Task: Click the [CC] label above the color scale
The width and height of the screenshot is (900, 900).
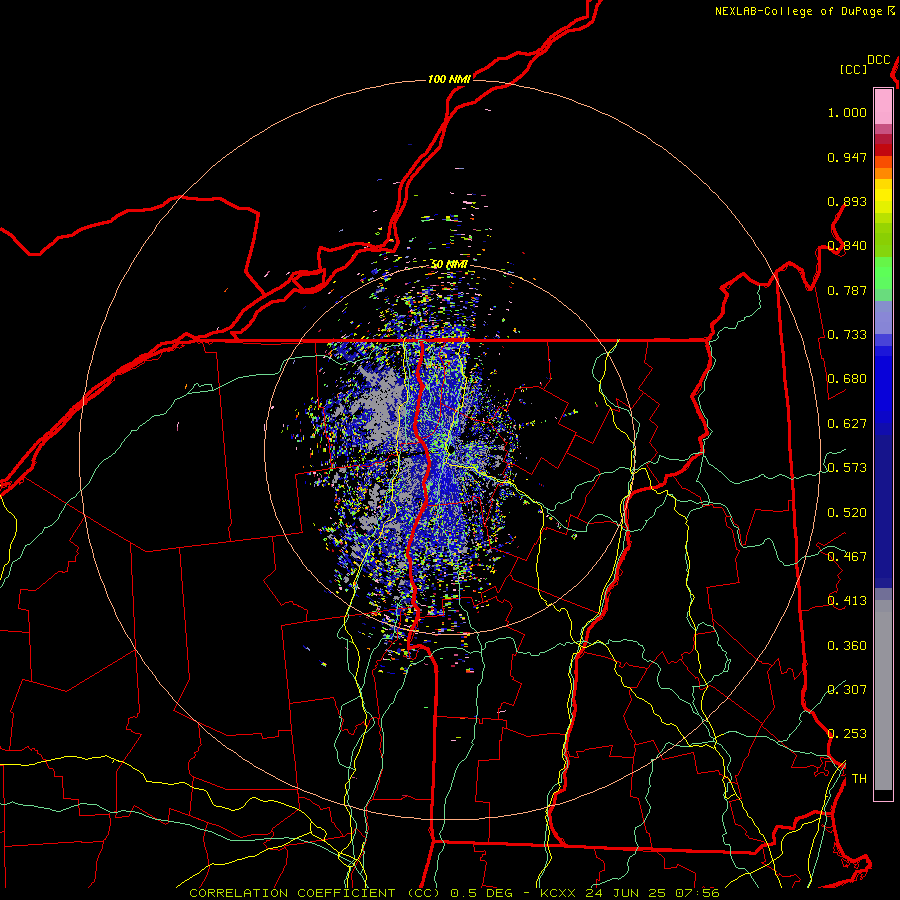Action: [x=853, y=69]
